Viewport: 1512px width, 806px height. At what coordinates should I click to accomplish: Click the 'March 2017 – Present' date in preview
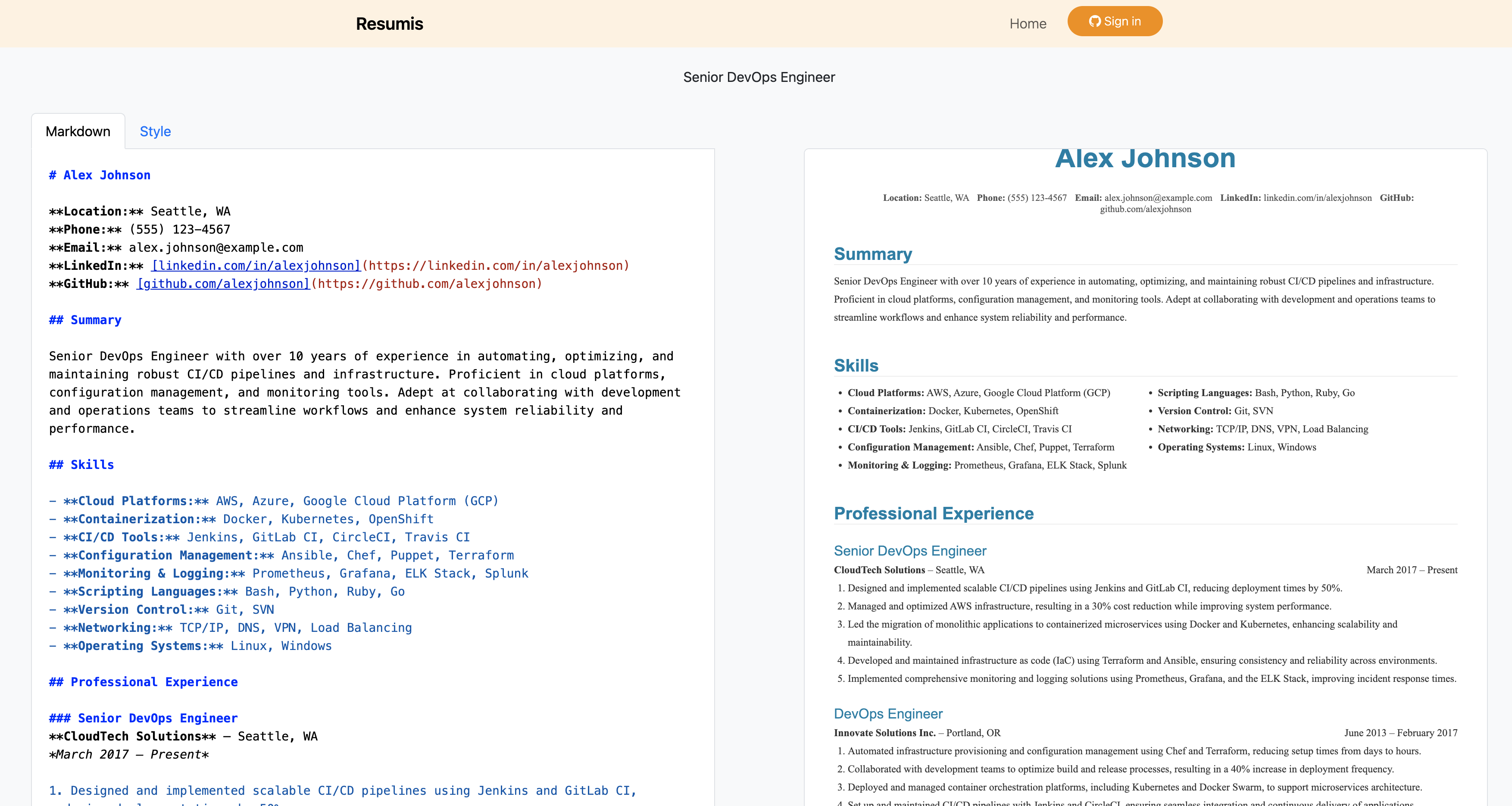pos(1412,570)
